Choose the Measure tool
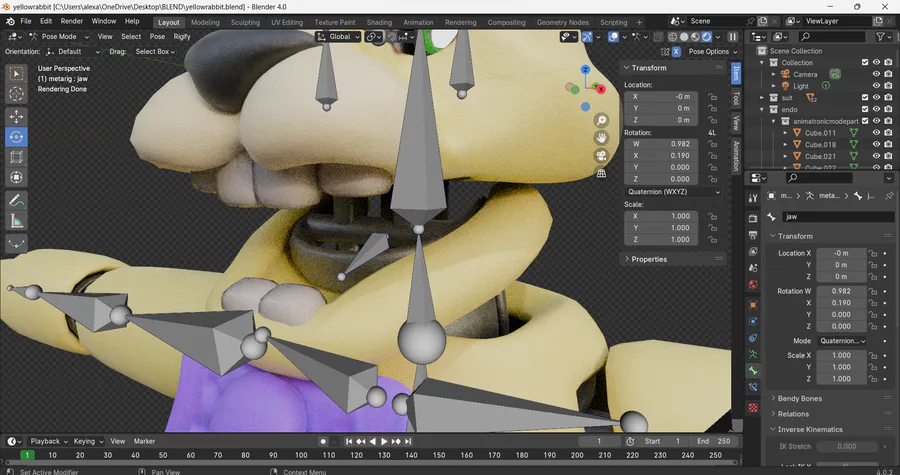The height and width of the screenshot is (475, 900). click(x=16, y=220)
